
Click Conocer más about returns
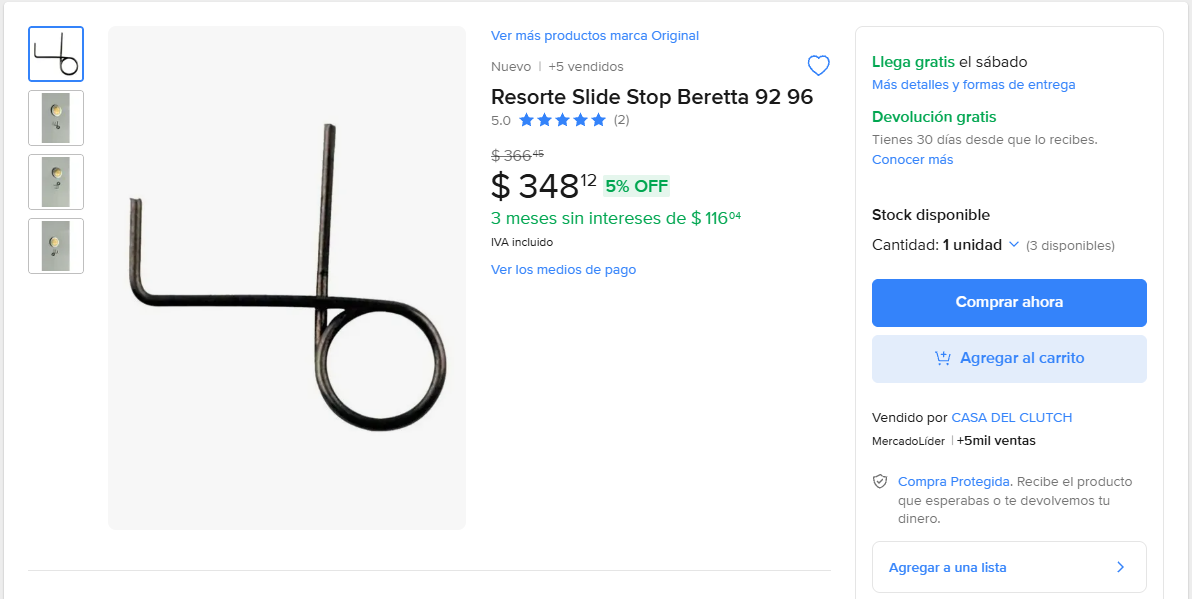(x=912, y=160)
